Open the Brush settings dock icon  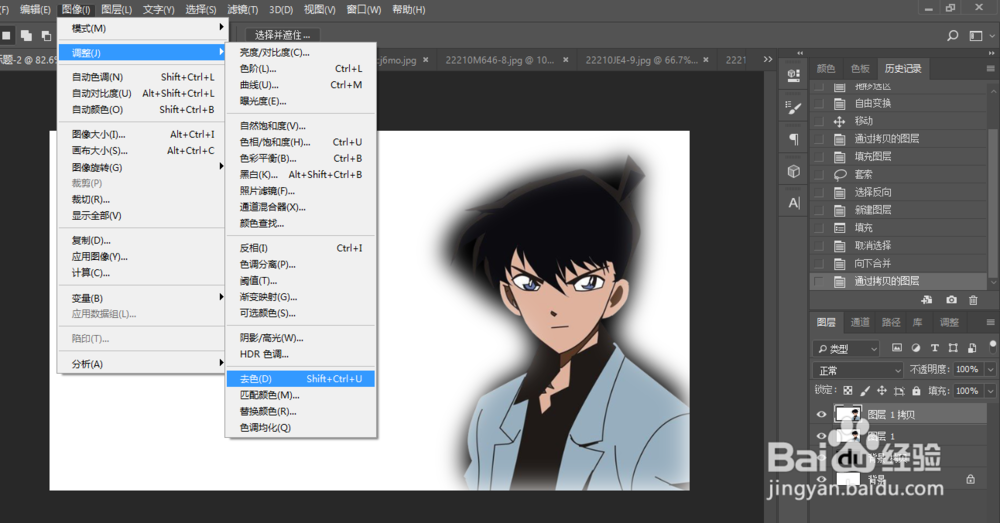point(793,107)
